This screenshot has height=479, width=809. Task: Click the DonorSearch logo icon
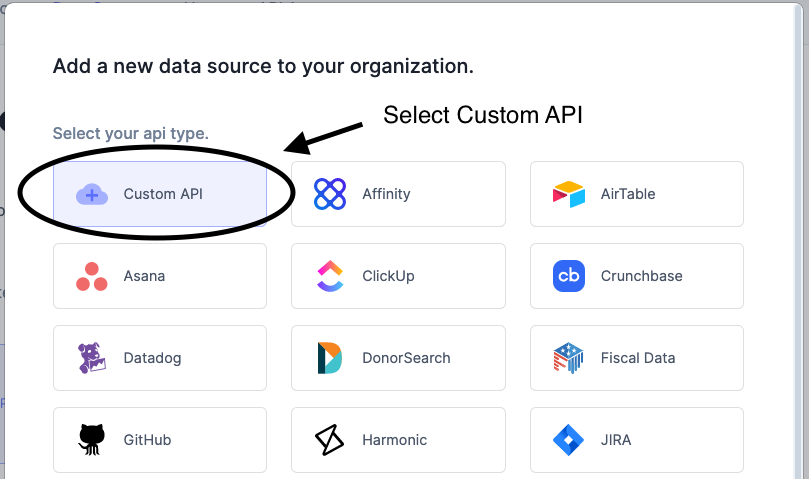click(330, 358)
